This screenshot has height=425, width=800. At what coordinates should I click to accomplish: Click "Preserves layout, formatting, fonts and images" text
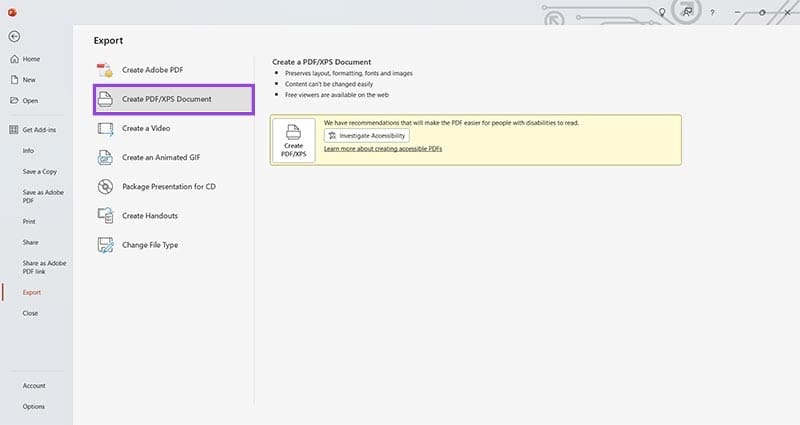pyautogui.click(x=348, y=73)
